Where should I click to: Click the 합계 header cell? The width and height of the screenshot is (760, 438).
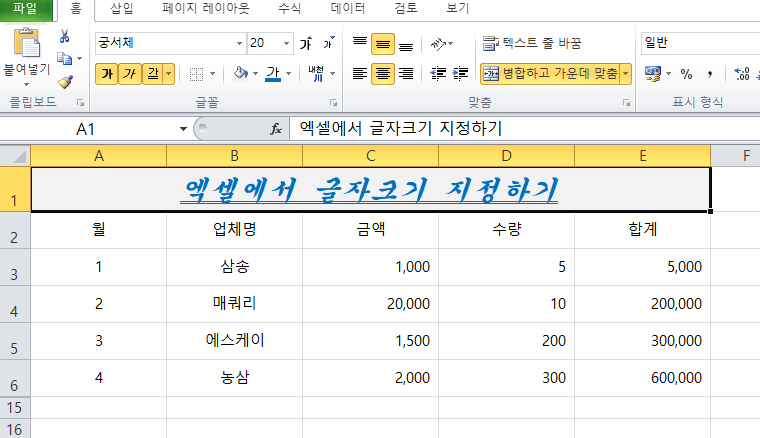coord(643,230)
